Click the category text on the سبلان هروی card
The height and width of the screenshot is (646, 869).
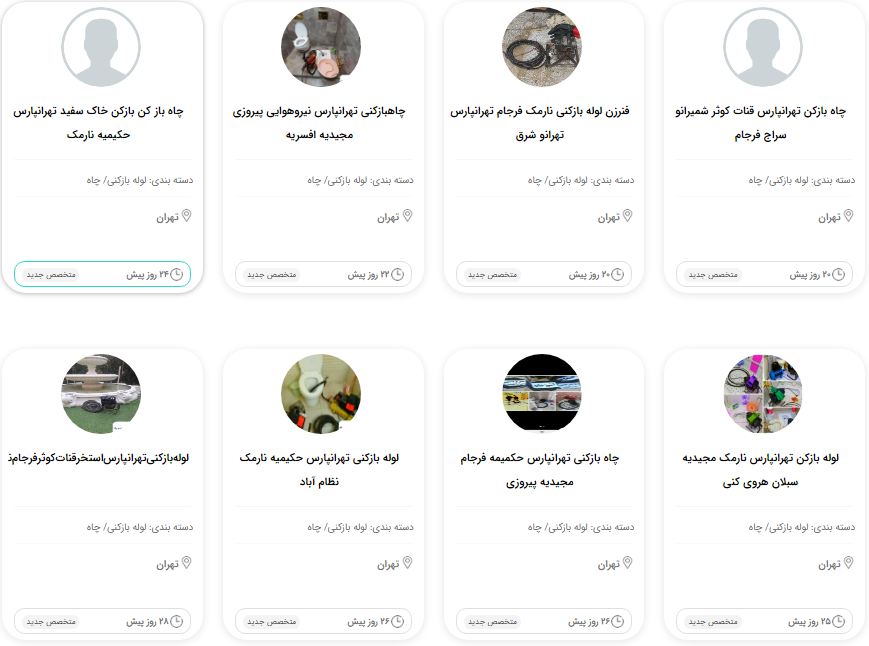coord(801,527)
